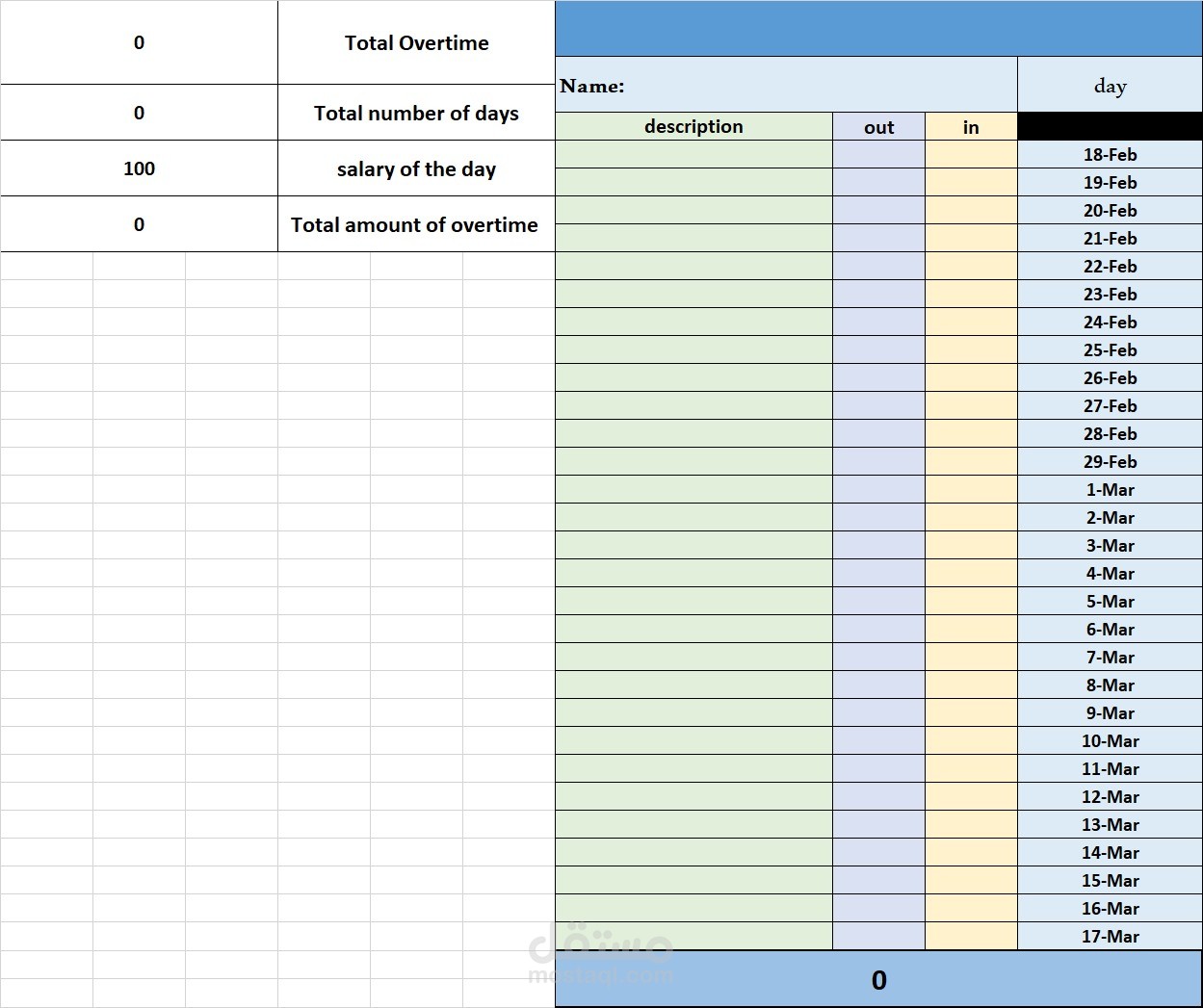Click the blue title banner cell
Screen dimensions: 1203x1008
coord(878,28)
